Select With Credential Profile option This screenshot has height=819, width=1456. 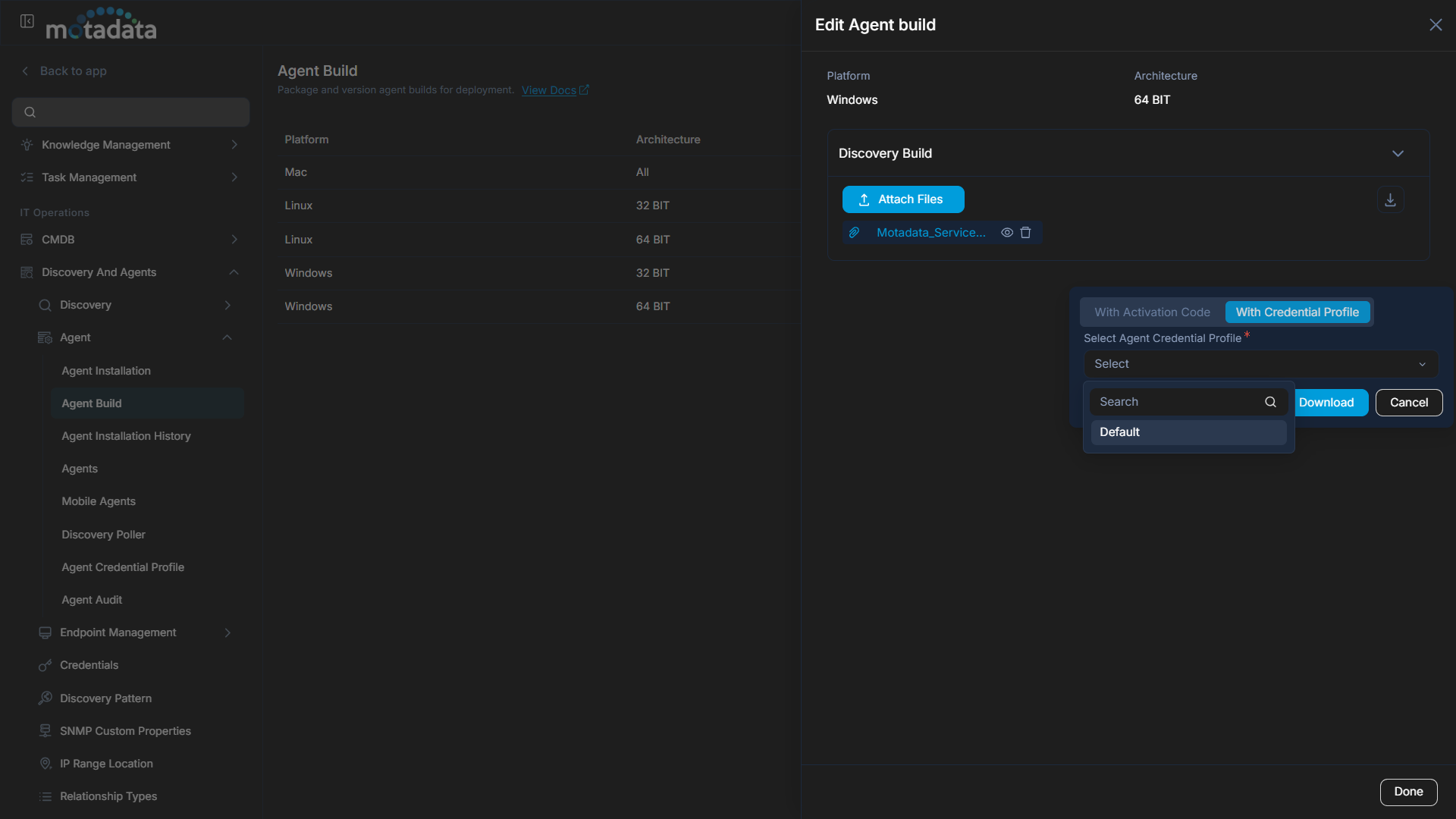point(1297,312)
